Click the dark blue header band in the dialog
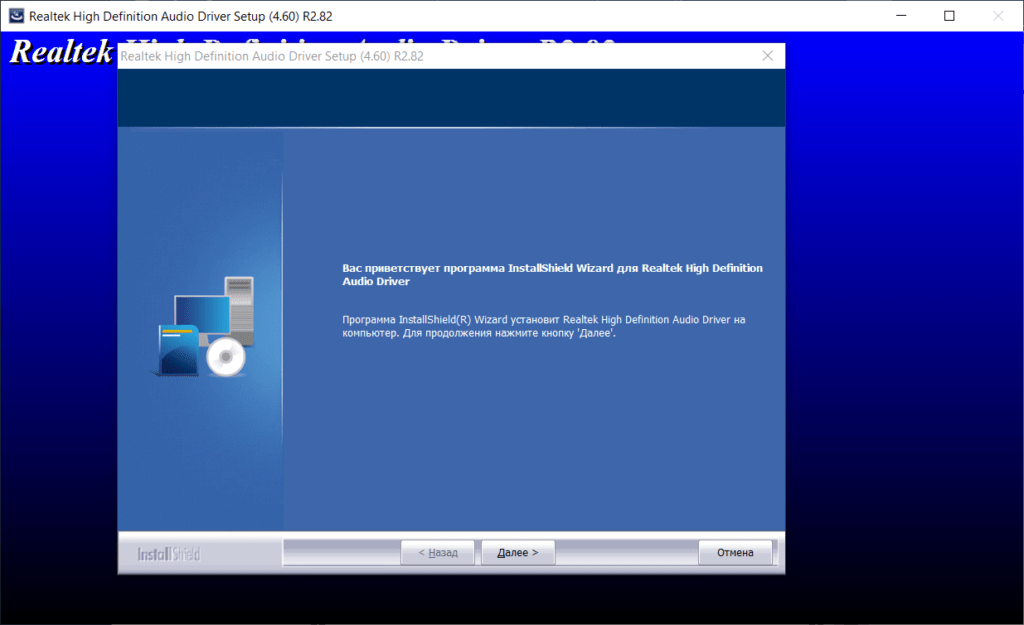Viewport: 1024px width, 625px height. [x=450, y=98]
